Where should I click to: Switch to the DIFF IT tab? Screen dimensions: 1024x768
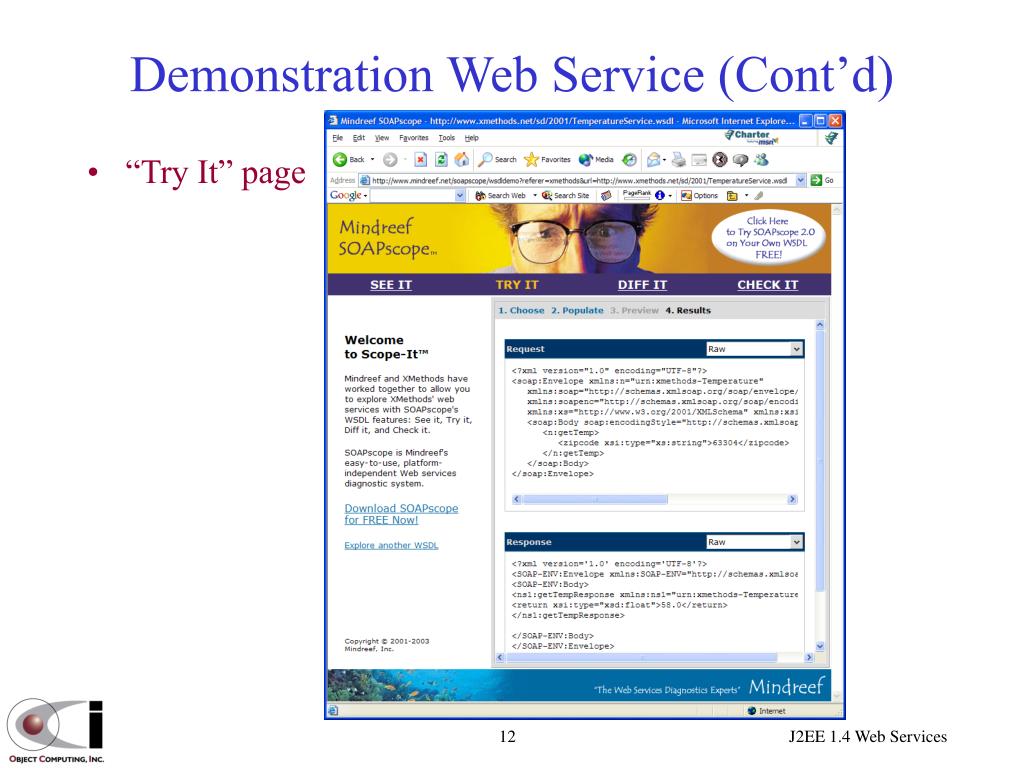point(642,285)
